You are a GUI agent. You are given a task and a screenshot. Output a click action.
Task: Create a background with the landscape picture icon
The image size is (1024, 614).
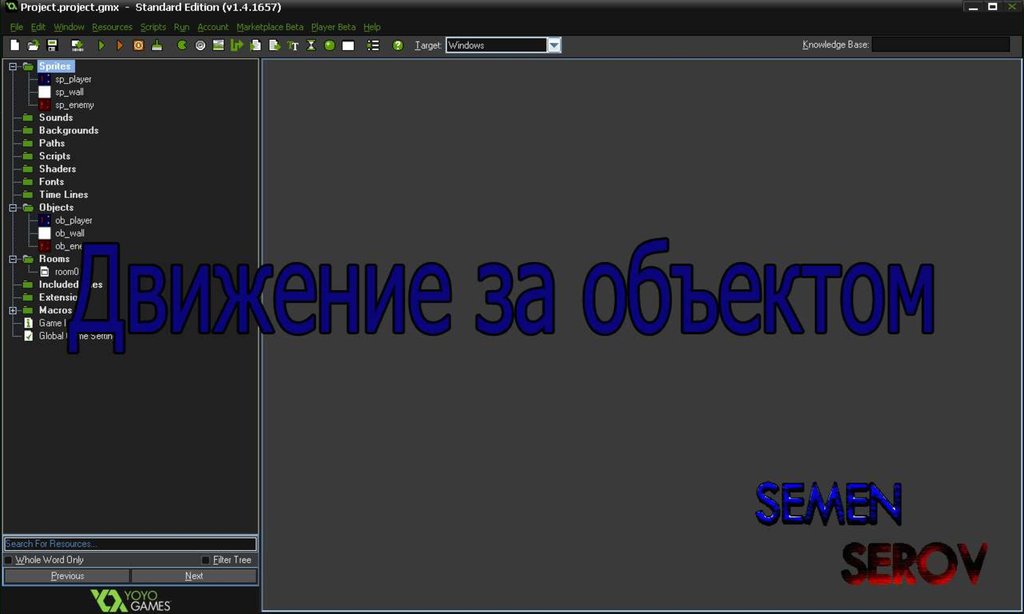[x=218, y=45]
